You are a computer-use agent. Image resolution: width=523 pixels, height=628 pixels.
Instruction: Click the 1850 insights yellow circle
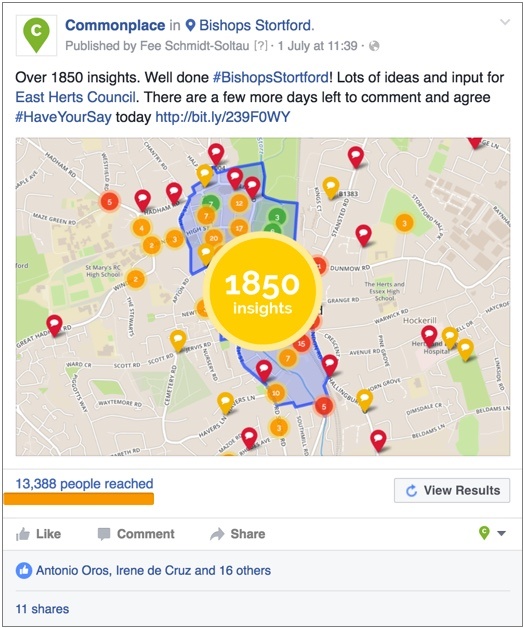[262, 292]
